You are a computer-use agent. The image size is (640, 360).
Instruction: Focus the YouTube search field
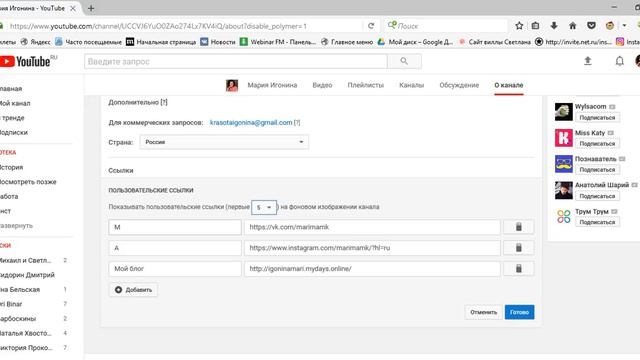(x=236, y=61)
